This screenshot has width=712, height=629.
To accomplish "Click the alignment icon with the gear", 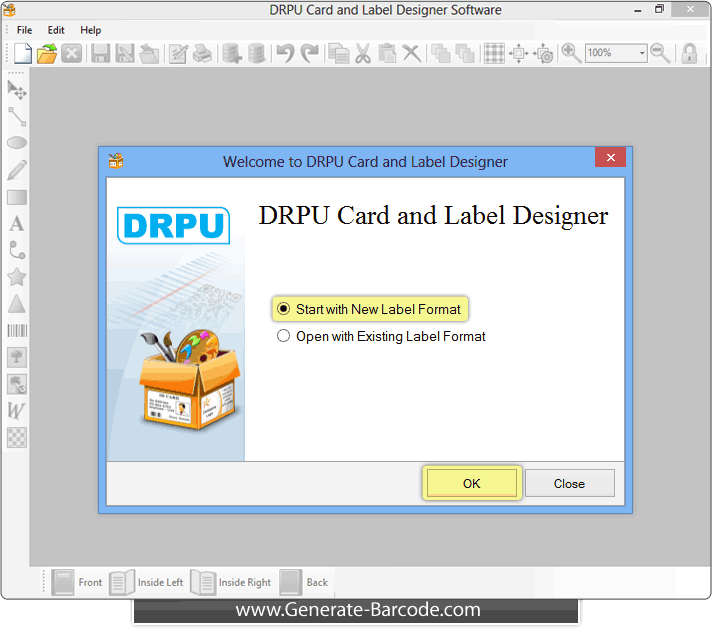I will point(543,53).
